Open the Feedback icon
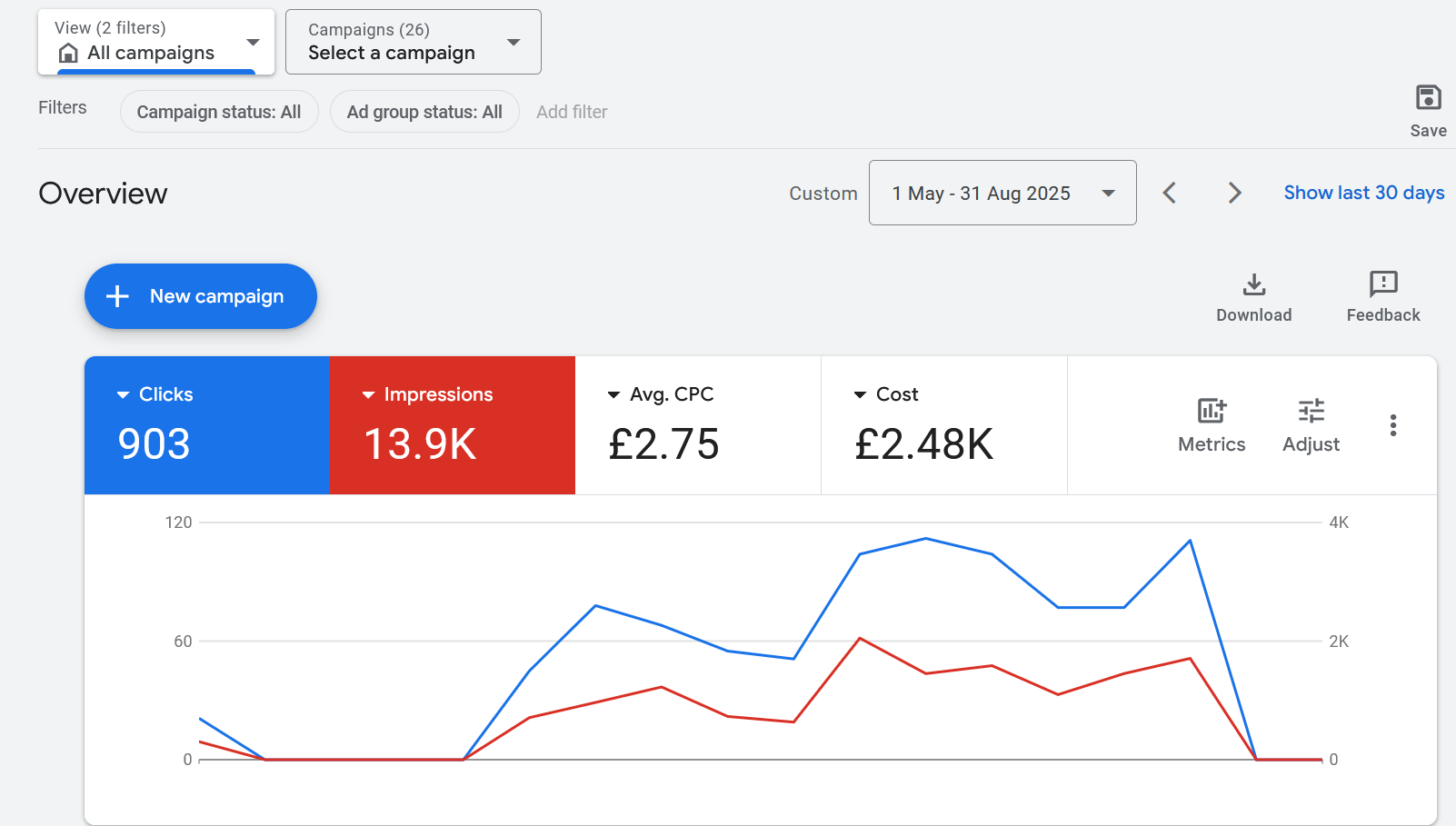This screenshot has height=826, width=1456. point(1382,285)
